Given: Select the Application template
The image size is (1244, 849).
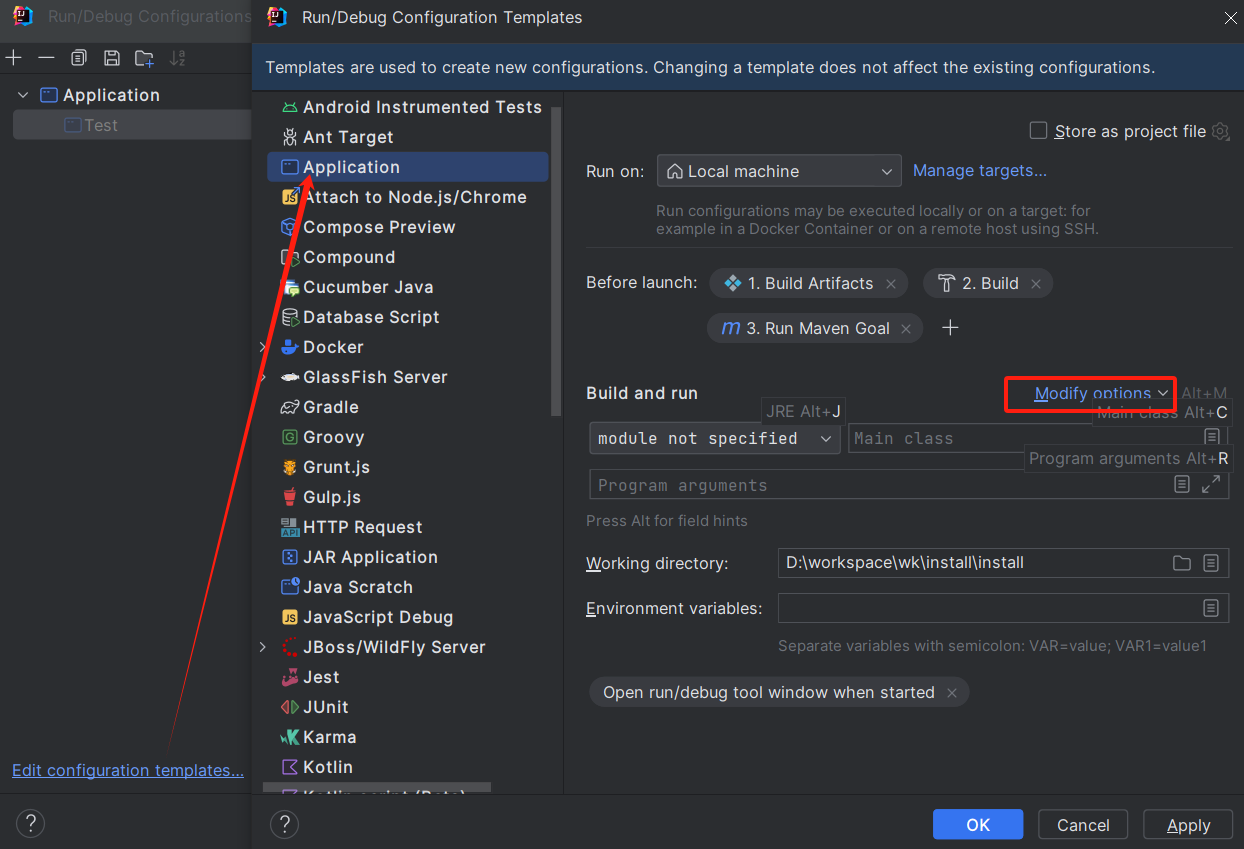Looking at the screenshot, I should 408,167.
